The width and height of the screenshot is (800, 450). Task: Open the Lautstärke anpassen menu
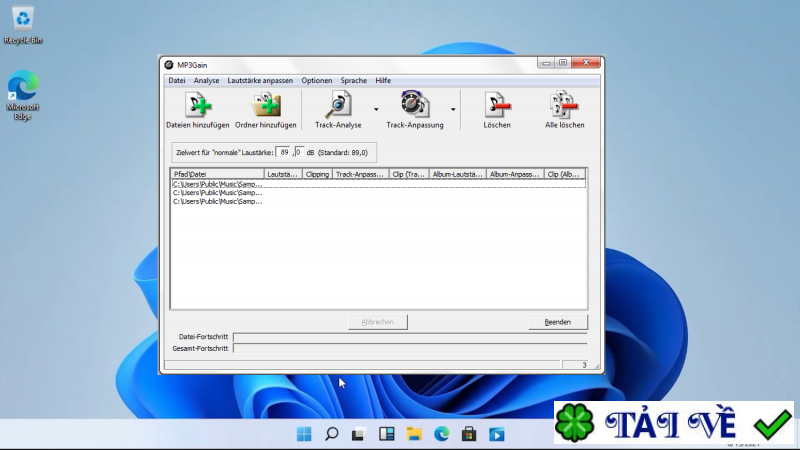[x=260, y=80]
